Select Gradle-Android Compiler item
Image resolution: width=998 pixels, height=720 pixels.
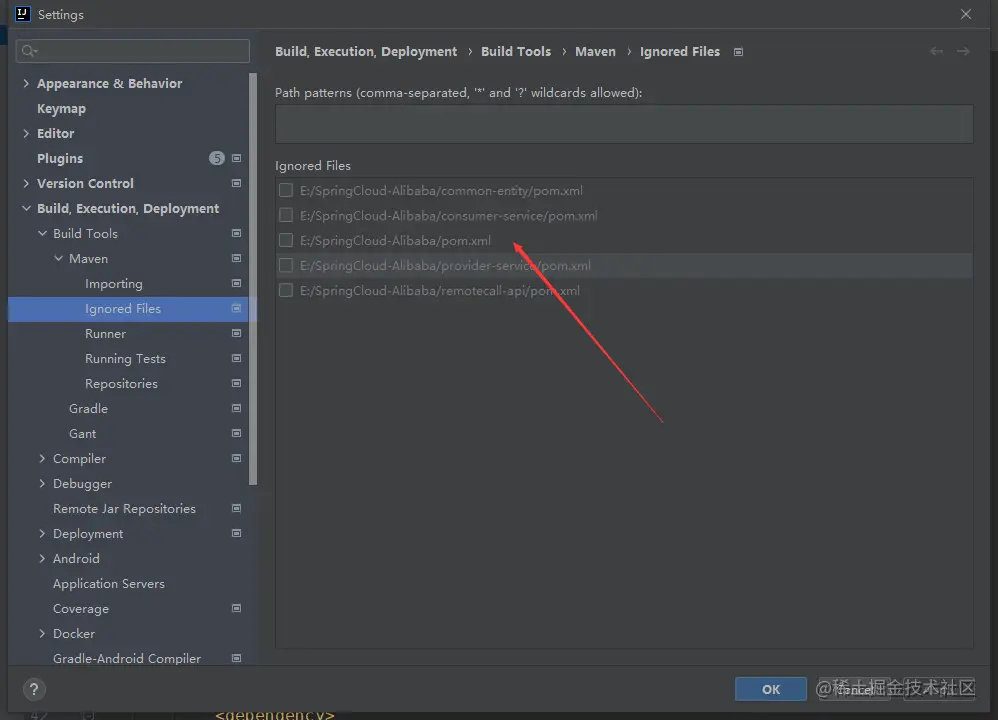(x=127, y=659)
